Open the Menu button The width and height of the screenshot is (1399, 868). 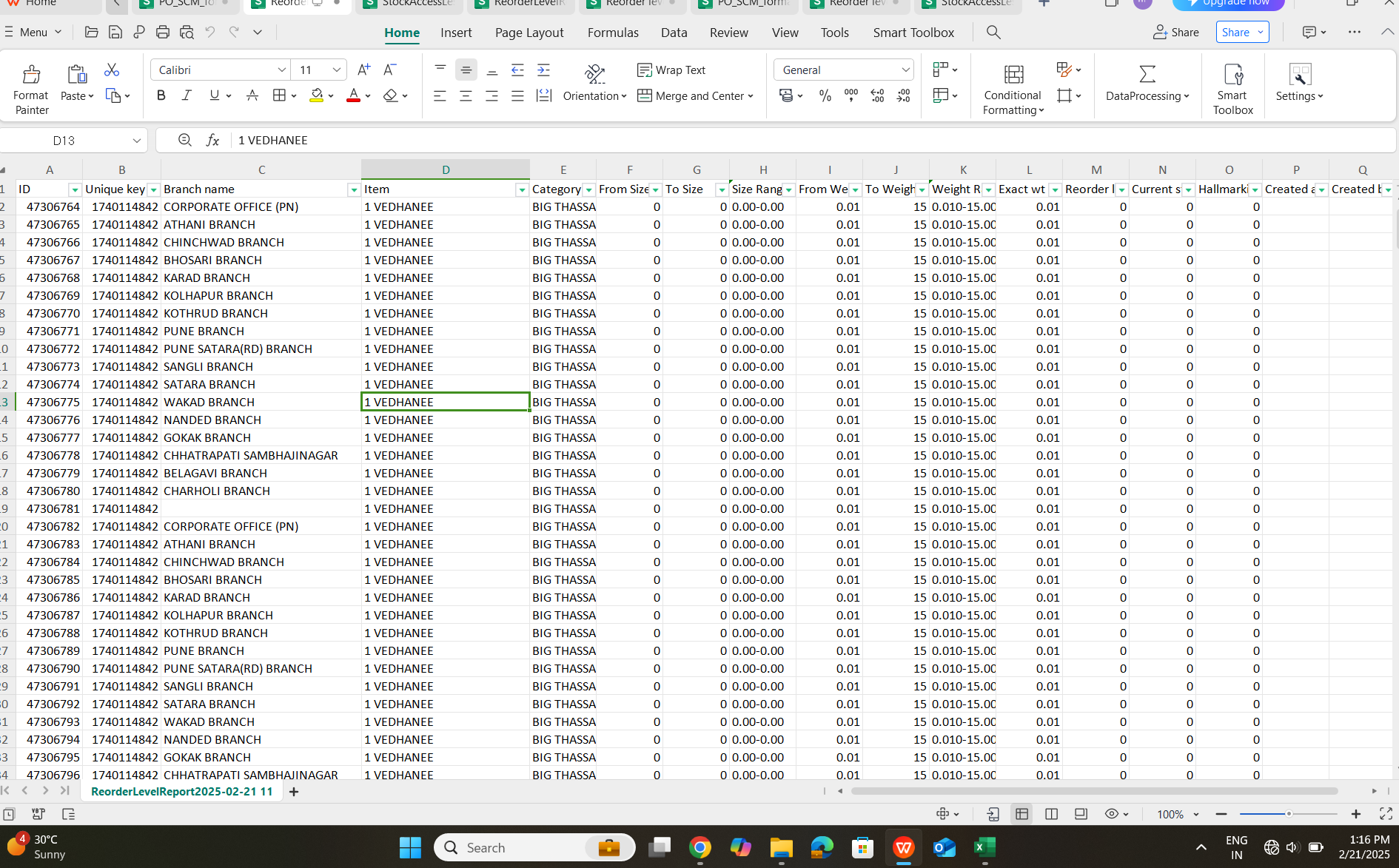33,33
